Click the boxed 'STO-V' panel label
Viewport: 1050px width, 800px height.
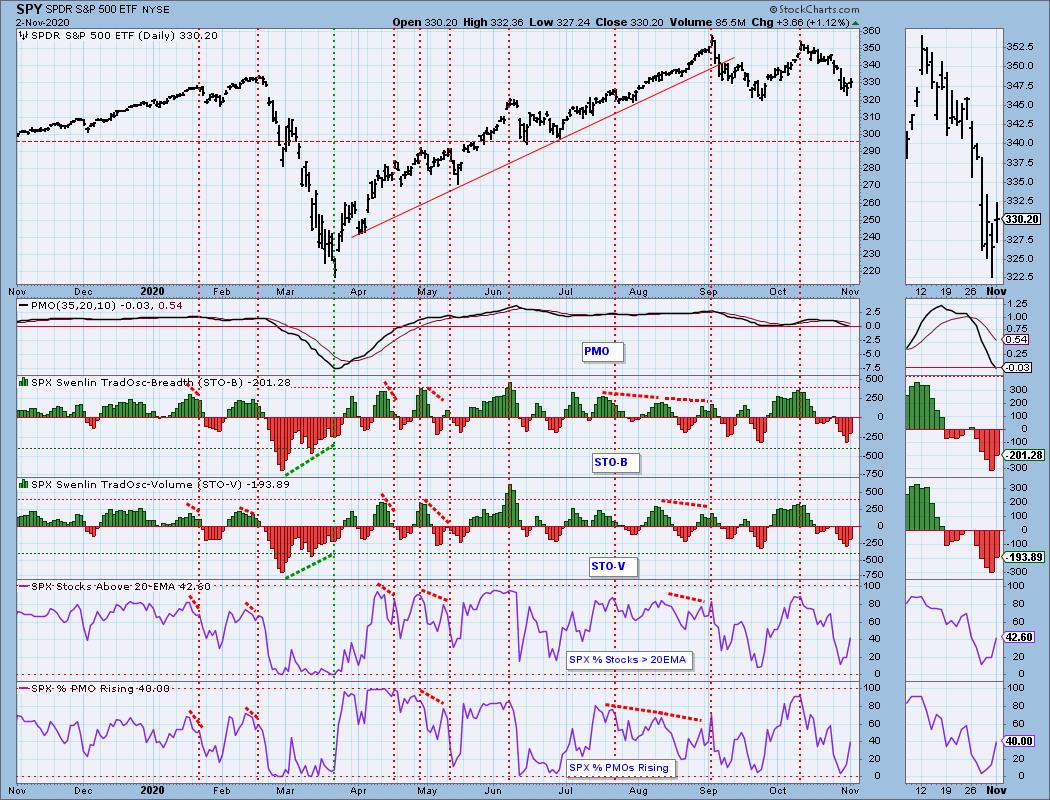pyautogui.click(x=613, y=566)
